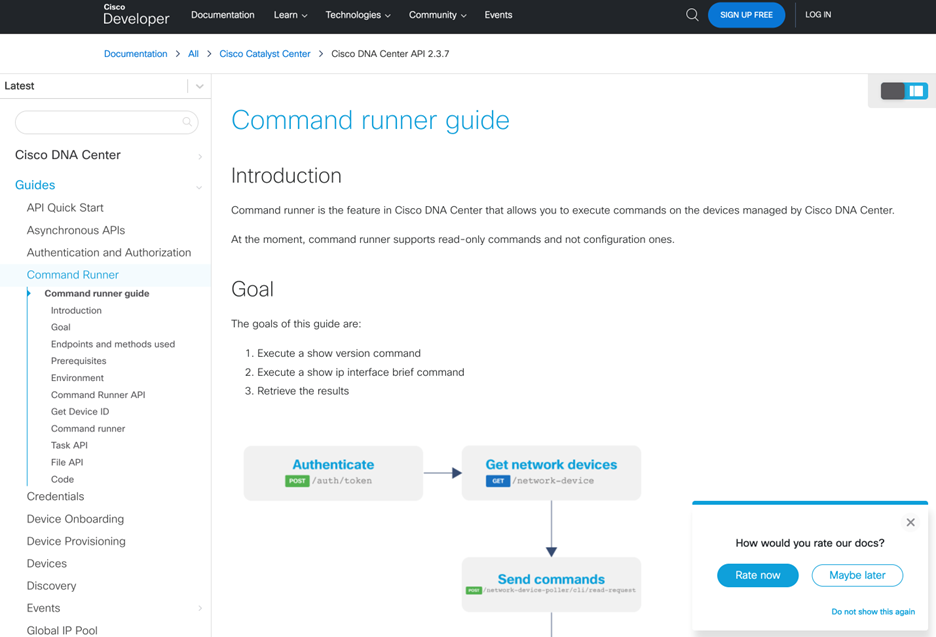
Task: Go to Cisco Catalyst Center breadcrumb
Action: pyautogui.click(x=265, y=54)
